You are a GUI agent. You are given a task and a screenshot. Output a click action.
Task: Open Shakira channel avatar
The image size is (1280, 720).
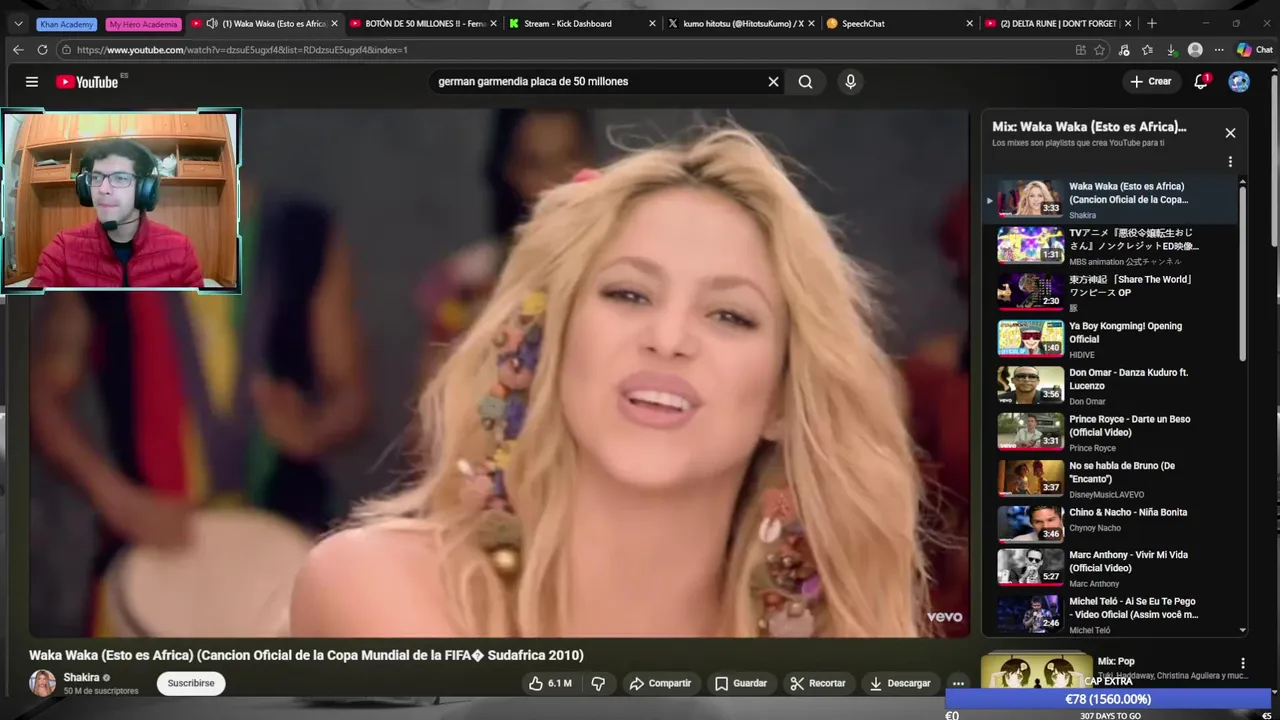click(x=42, y=683)
